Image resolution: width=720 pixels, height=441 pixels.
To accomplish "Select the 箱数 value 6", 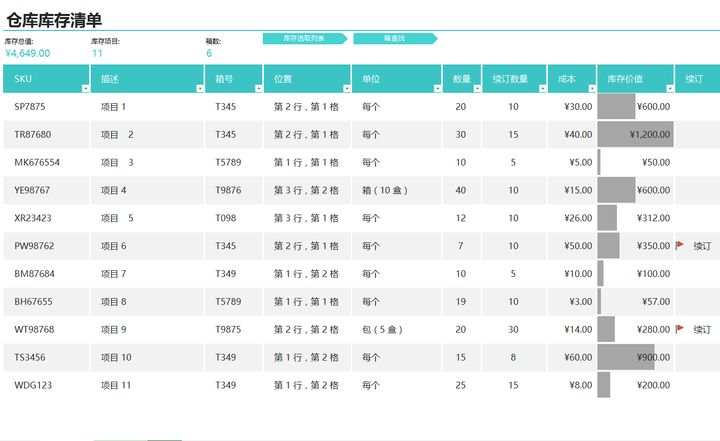I will tap(209, 53).
